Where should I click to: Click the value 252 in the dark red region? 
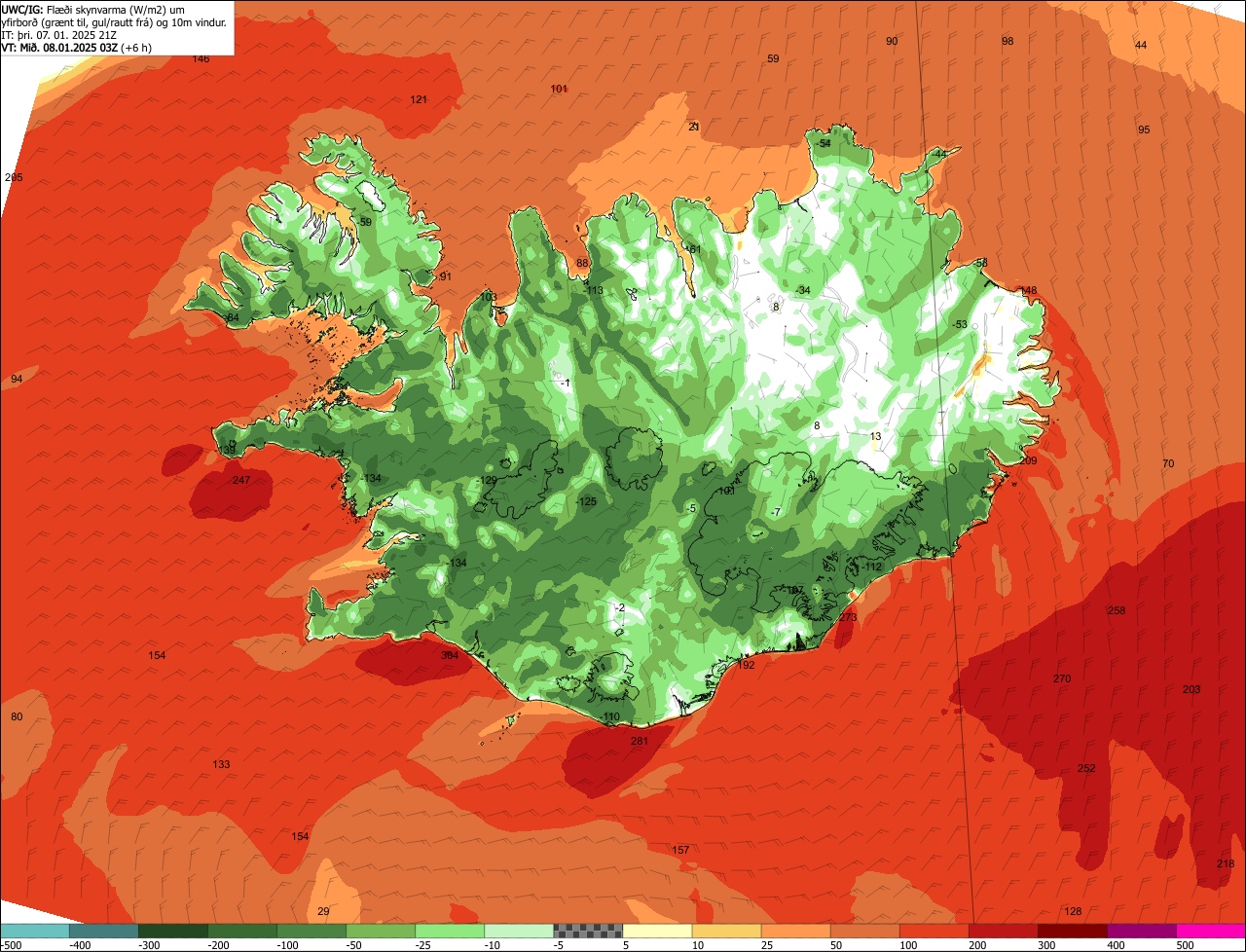(x=1086, y=768)
